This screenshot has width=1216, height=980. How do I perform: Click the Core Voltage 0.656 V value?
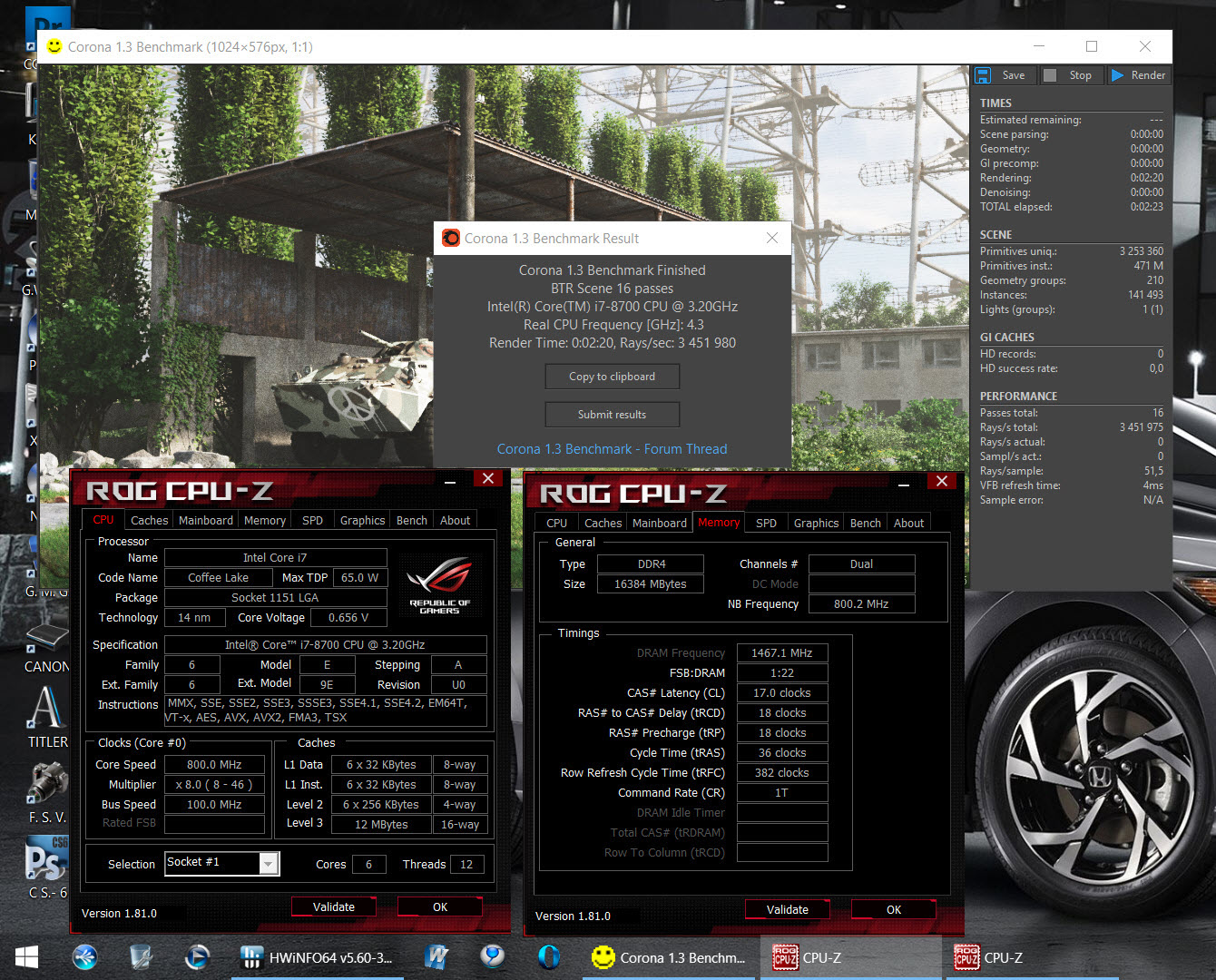click(349, 618)
